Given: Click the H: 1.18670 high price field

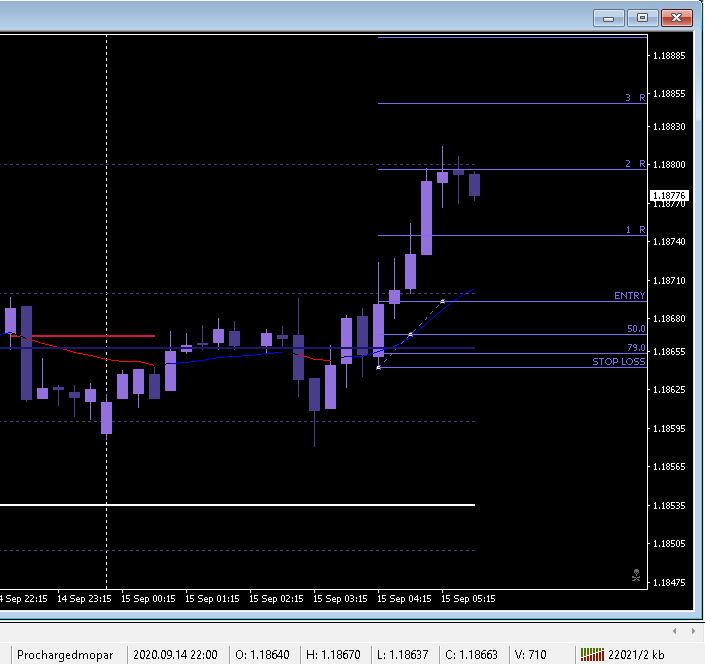Looking at the screenshot, I should pos(333,655).
